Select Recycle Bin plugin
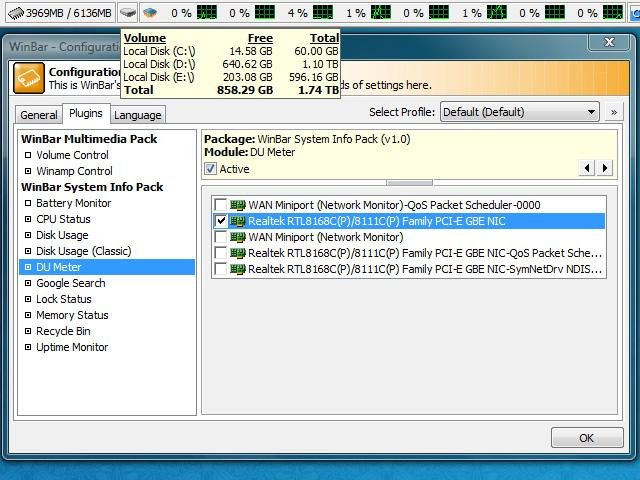 point(63,331)
